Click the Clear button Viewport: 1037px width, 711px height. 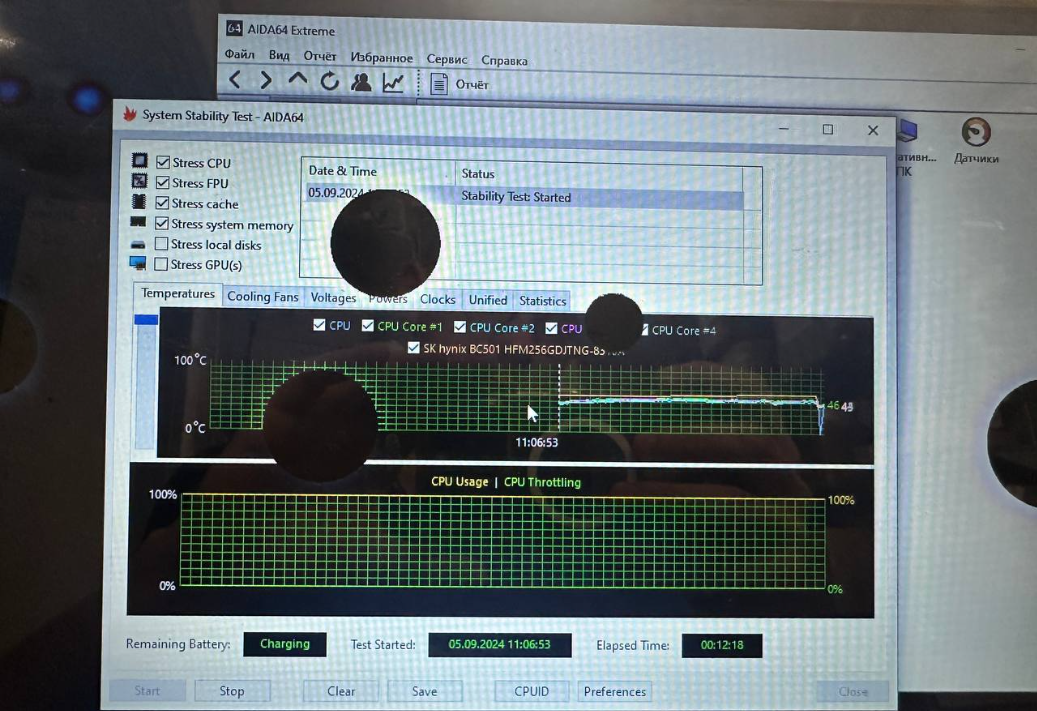[x=341, y=691]
